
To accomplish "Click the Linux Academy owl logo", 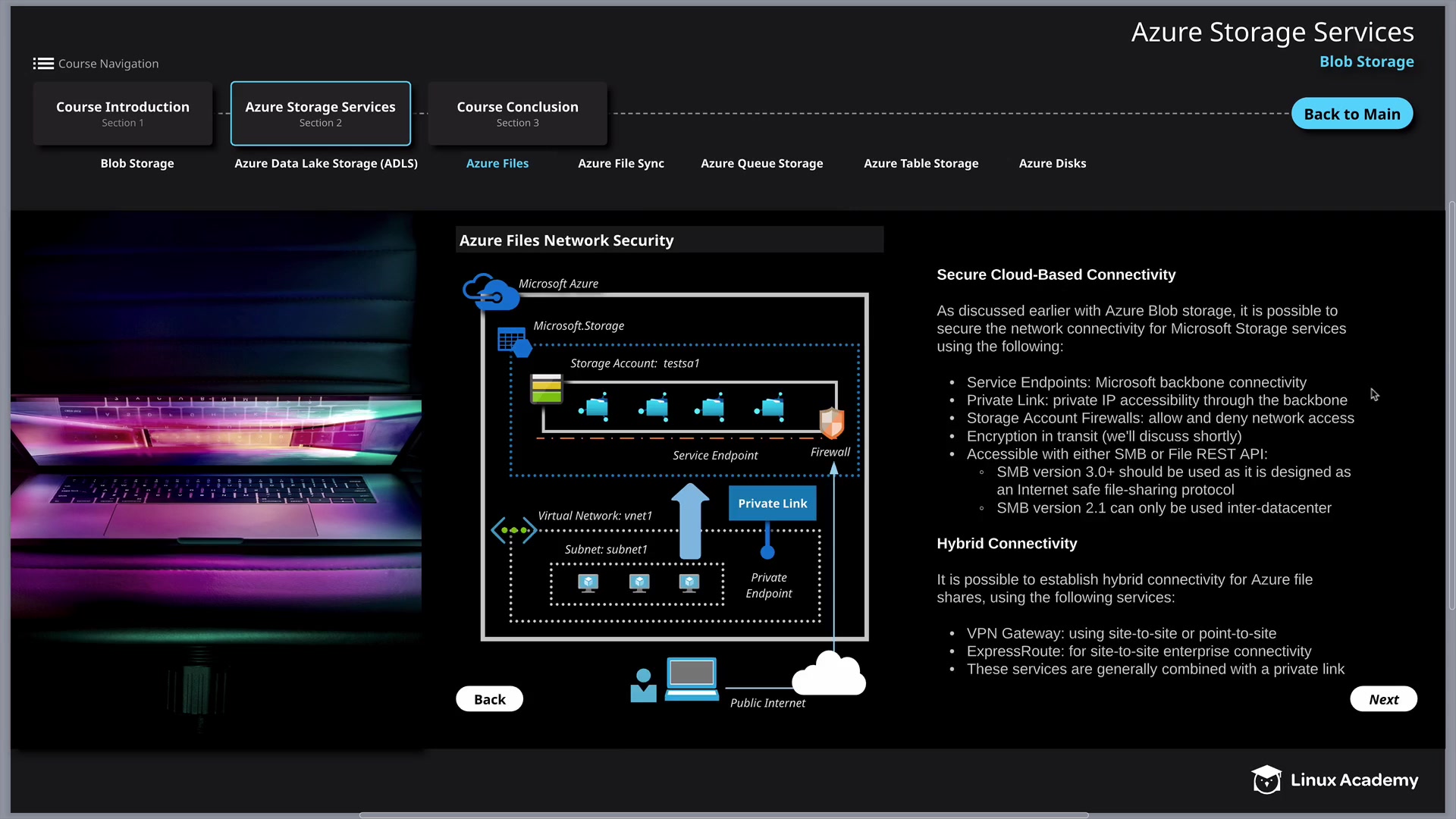I will pyautogui.click(x=1266, y=780).
